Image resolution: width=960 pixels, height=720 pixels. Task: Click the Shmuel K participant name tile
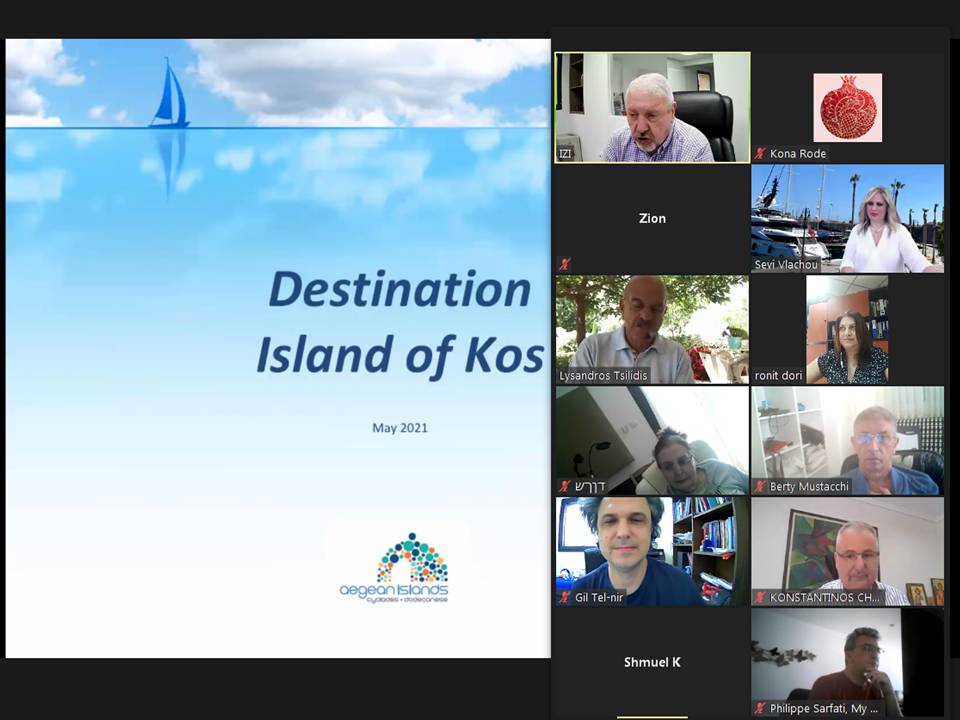pos(652,662)
